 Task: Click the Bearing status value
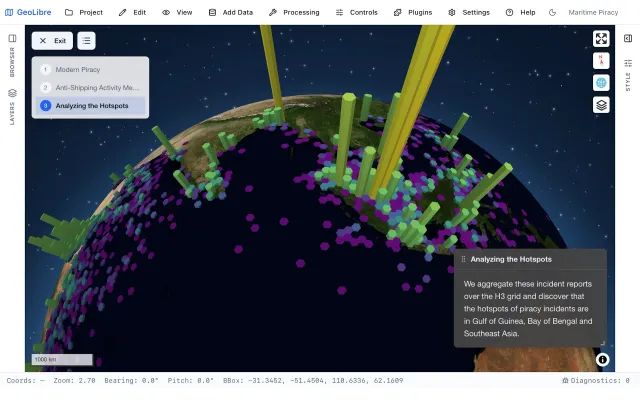click(131, 380)
